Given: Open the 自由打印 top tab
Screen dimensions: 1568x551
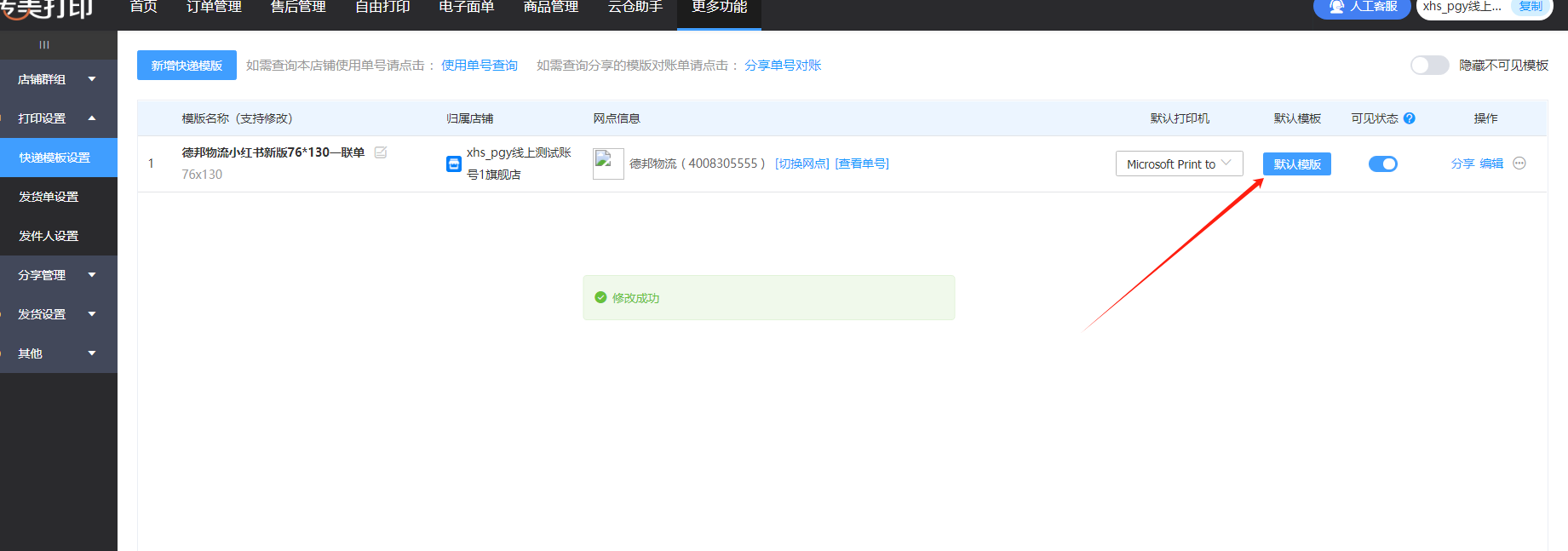Looking at the screenshot, I should tap(382, 8).
